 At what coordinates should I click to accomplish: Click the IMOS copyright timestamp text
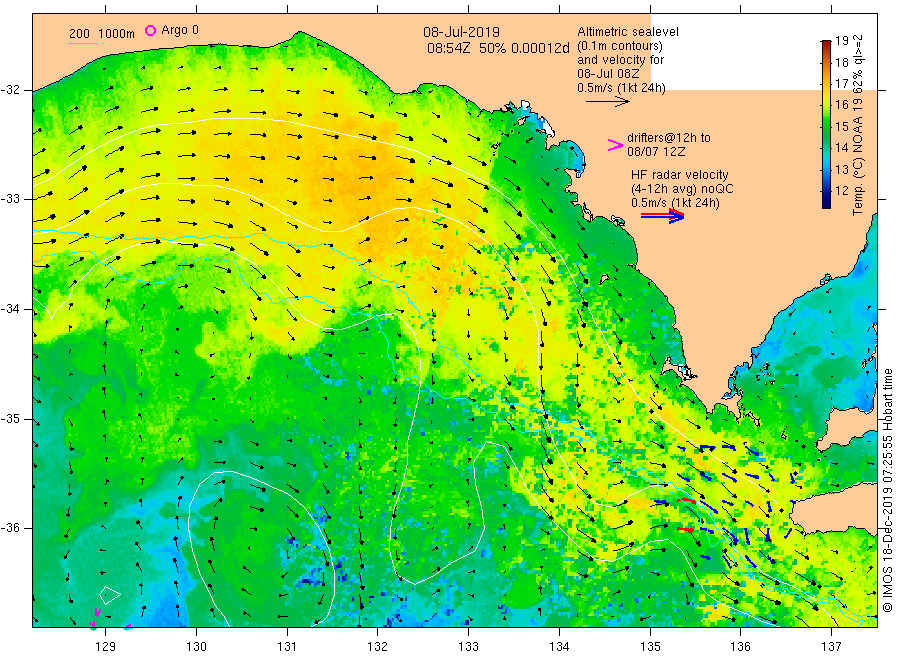tap(888, 491)
